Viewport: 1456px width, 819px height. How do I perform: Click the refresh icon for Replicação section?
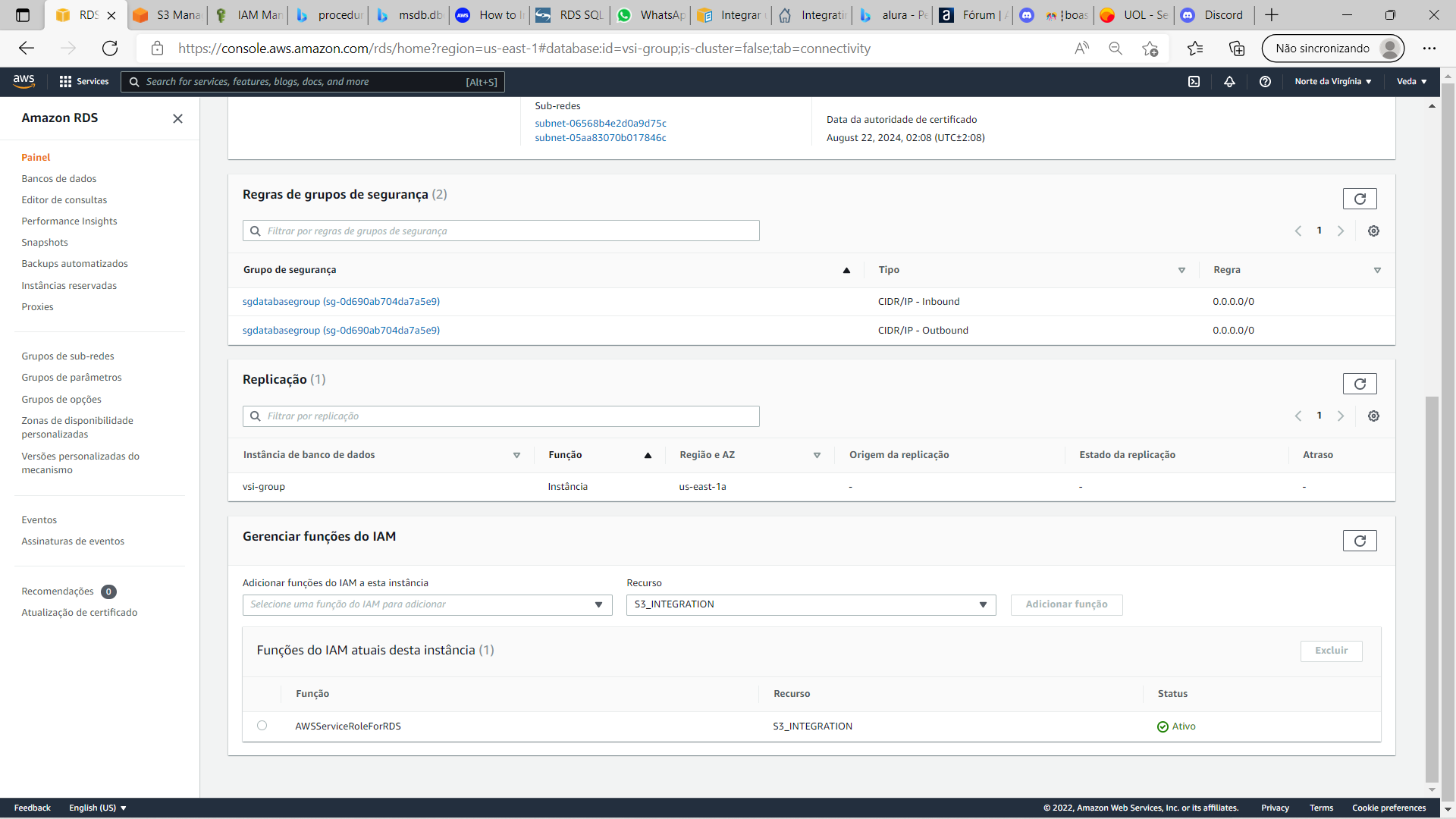coord(1359,384)
